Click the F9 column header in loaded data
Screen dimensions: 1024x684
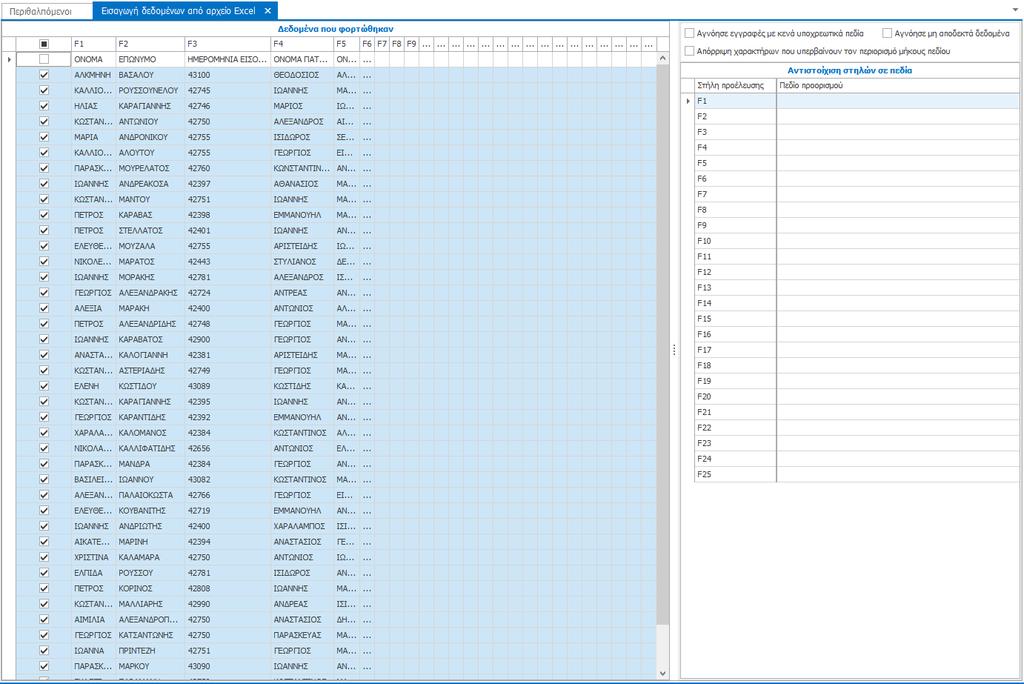coord(411,44)
